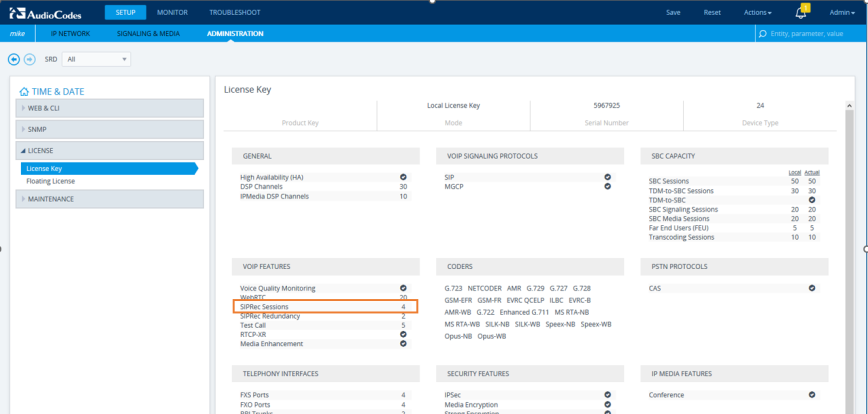Click the forward navigation arrow icon
The width and height of the screenshot is (868, 414).
30,59
